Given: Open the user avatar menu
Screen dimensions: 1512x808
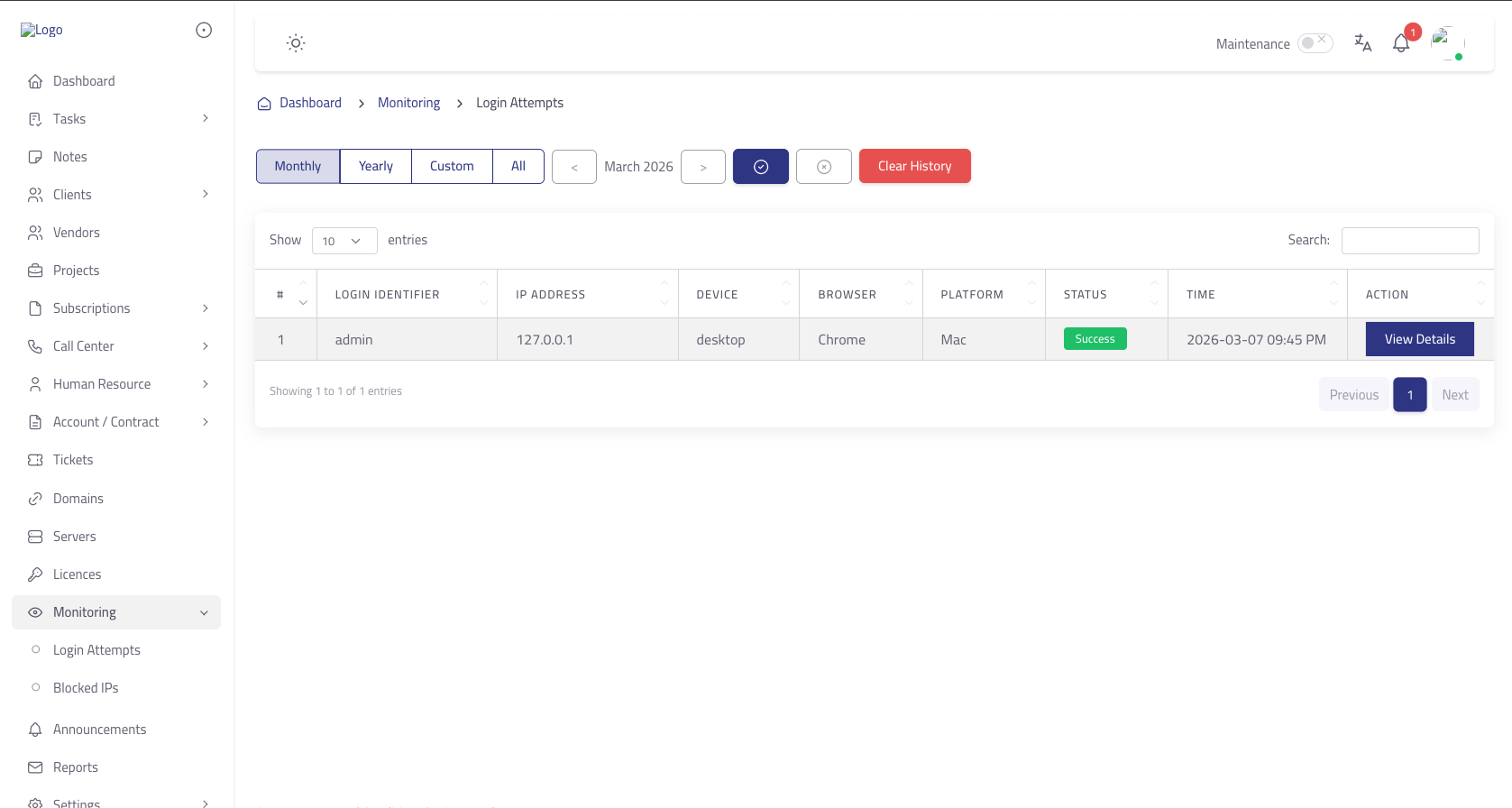Looking at the screenshot, I should pos(1448,43).
